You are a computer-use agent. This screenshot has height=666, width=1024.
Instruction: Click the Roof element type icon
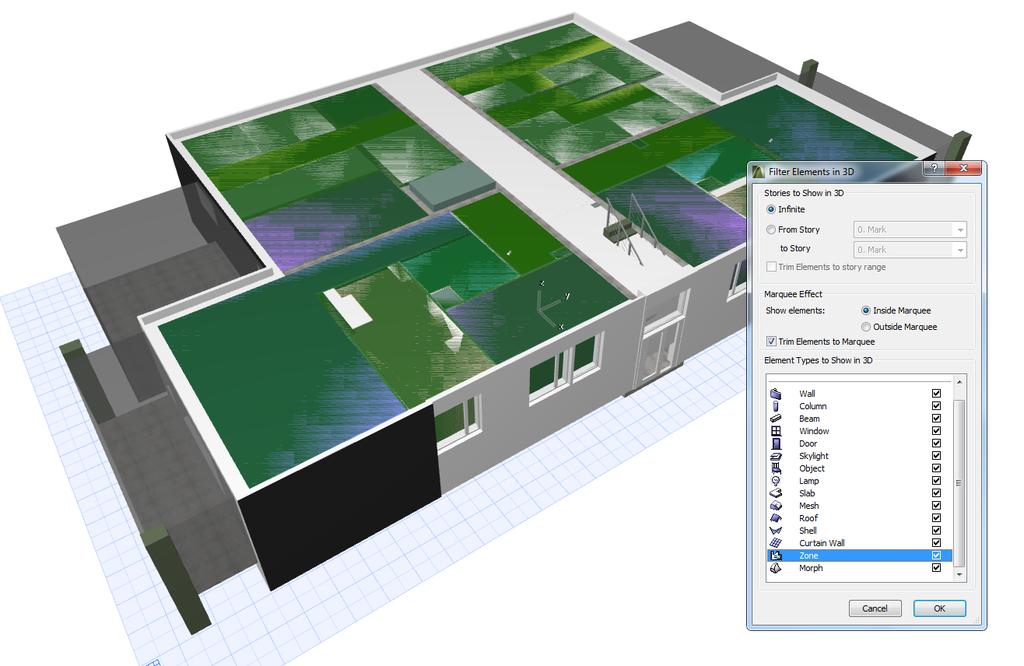[776, 518]
